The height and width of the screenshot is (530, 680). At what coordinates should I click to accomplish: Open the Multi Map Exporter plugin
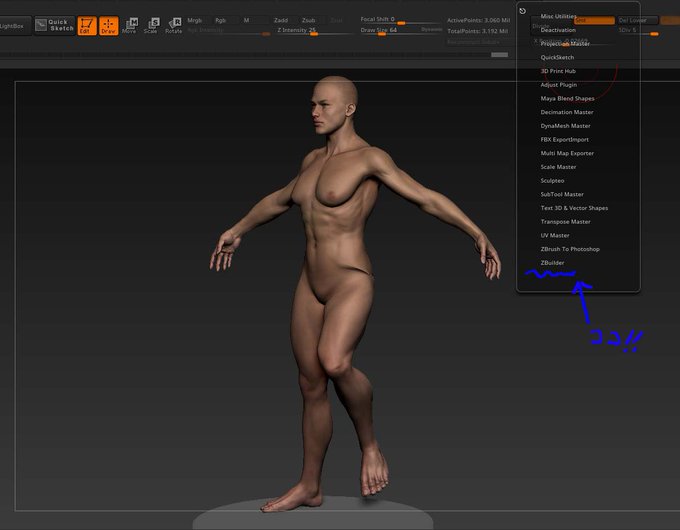(567, 153)
